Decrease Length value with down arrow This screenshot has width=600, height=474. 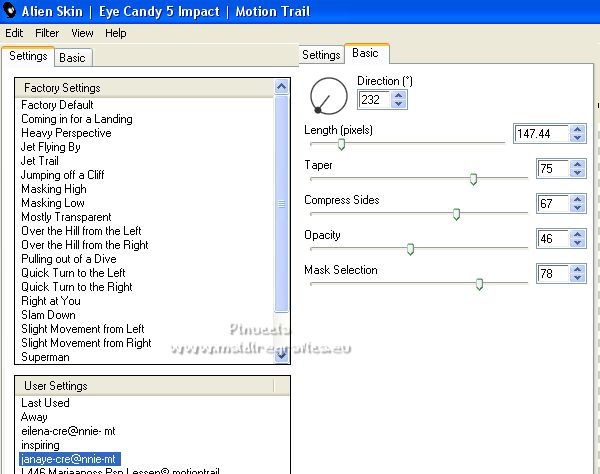pos(577,138)
